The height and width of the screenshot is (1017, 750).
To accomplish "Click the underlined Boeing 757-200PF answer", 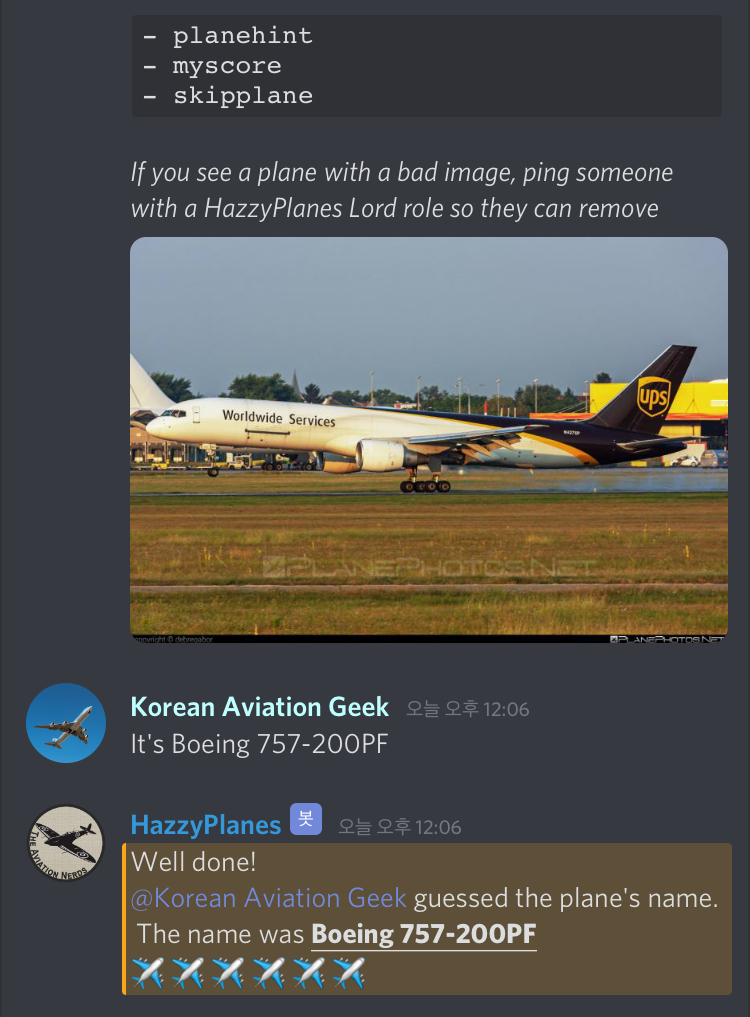I will (x=424, y=935).
